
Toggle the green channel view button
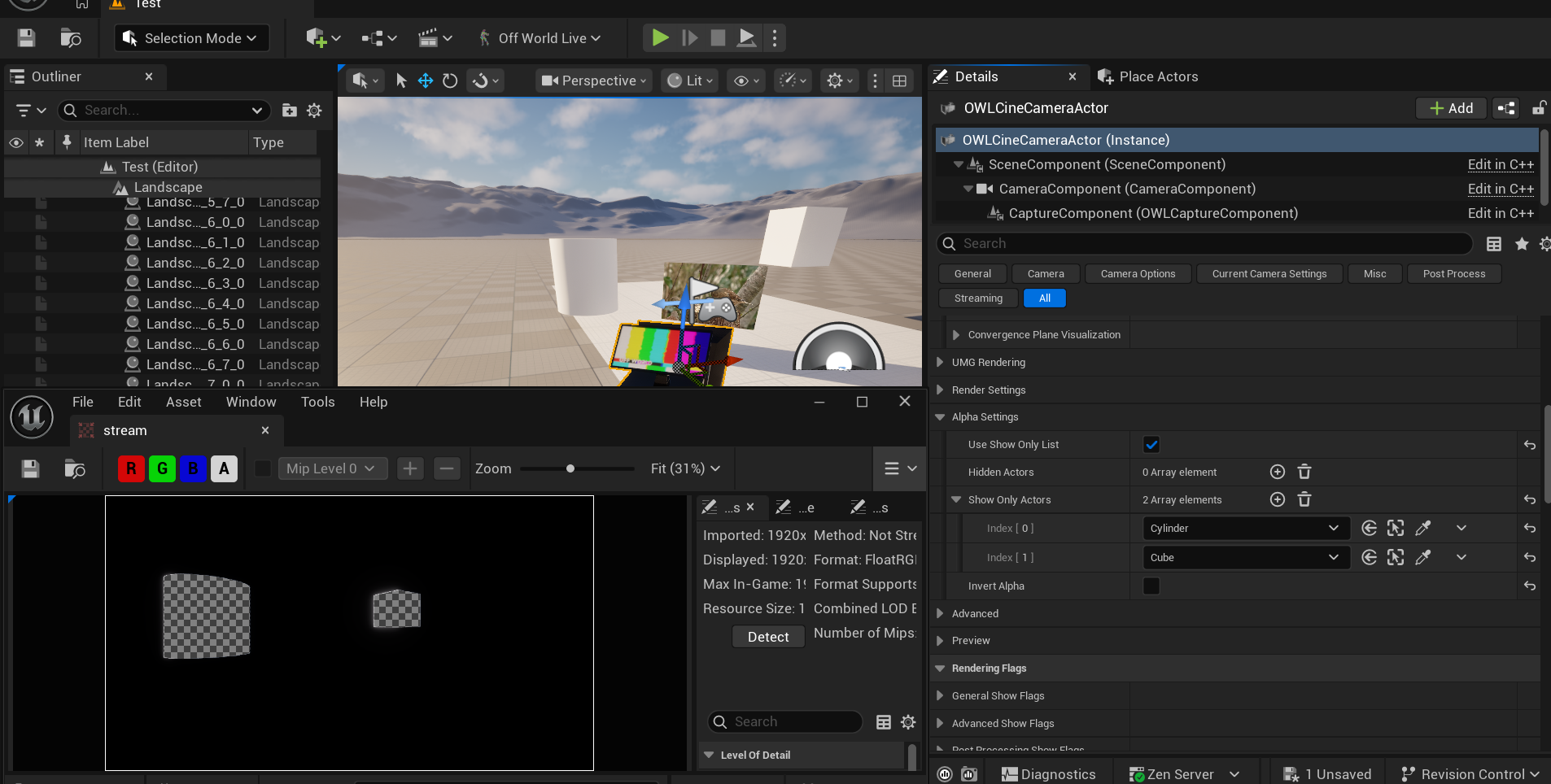[162, 468]
